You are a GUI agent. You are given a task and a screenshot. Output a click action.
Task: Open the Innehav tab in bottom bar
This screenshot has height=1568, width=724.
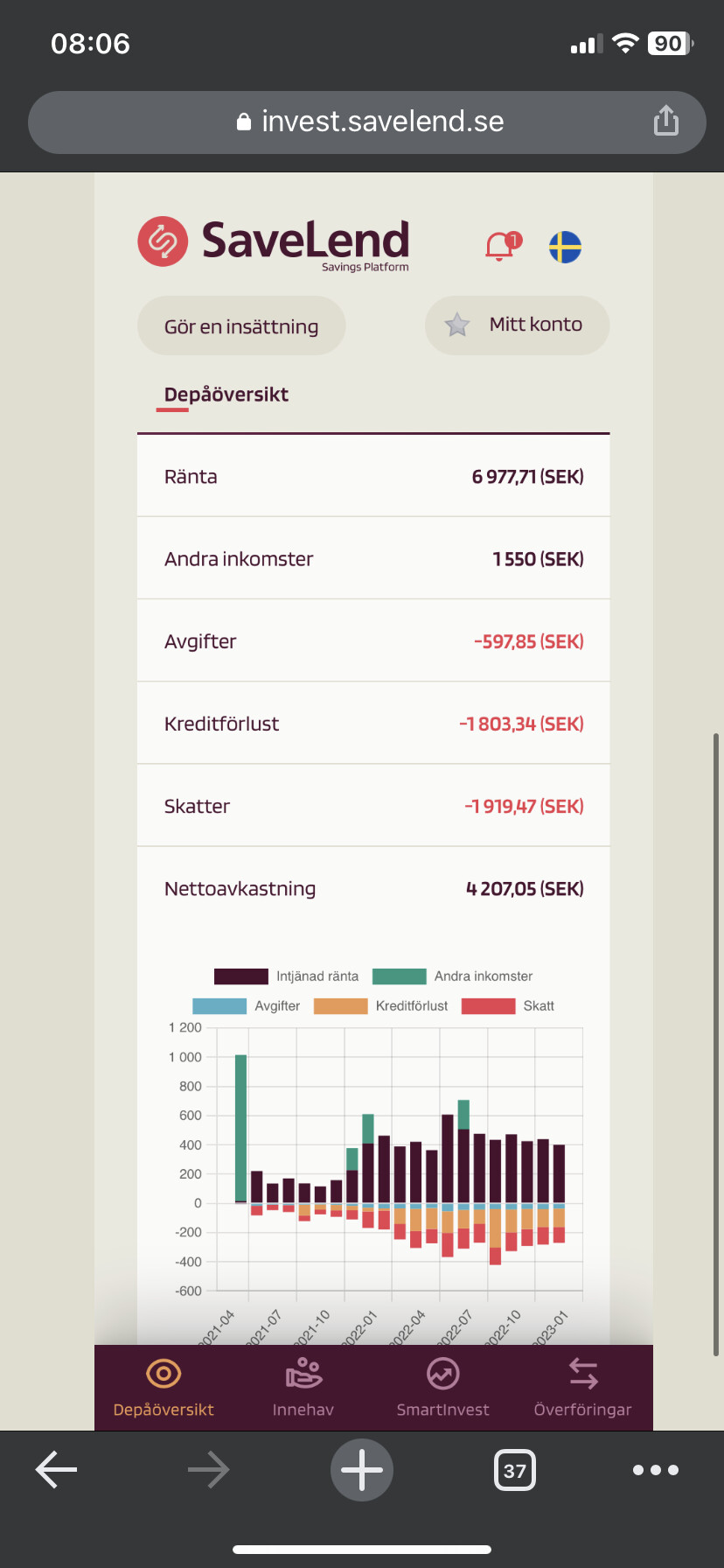point(303,1387)
